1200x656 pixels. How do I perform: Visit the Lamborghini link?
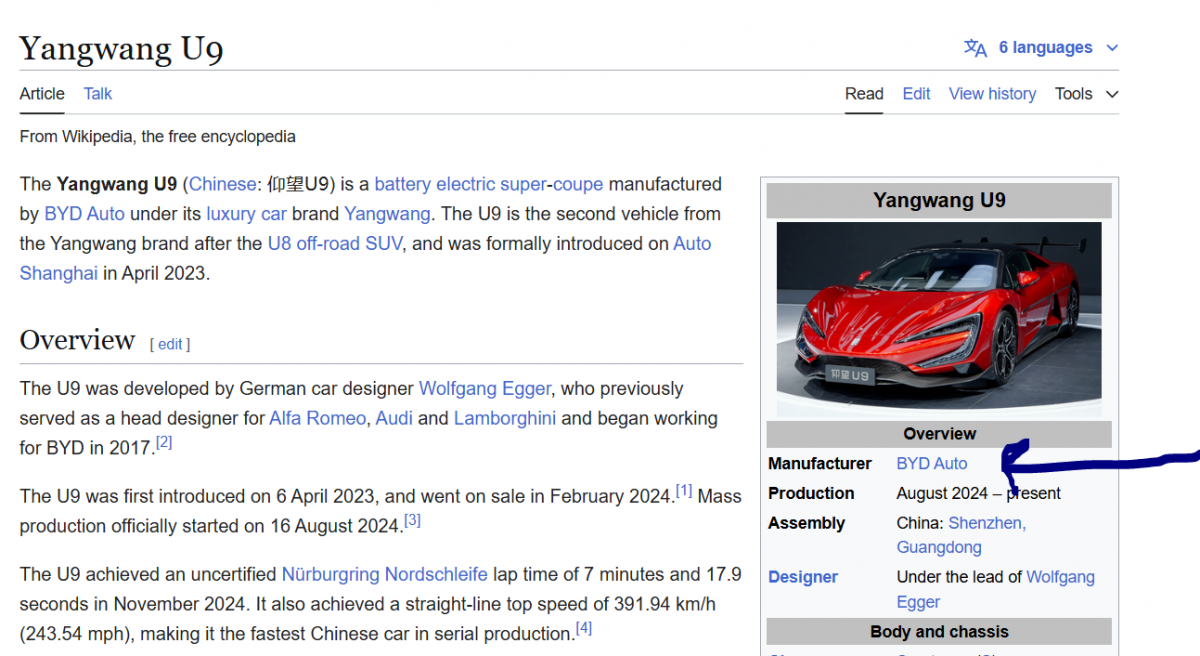(505, 419)
